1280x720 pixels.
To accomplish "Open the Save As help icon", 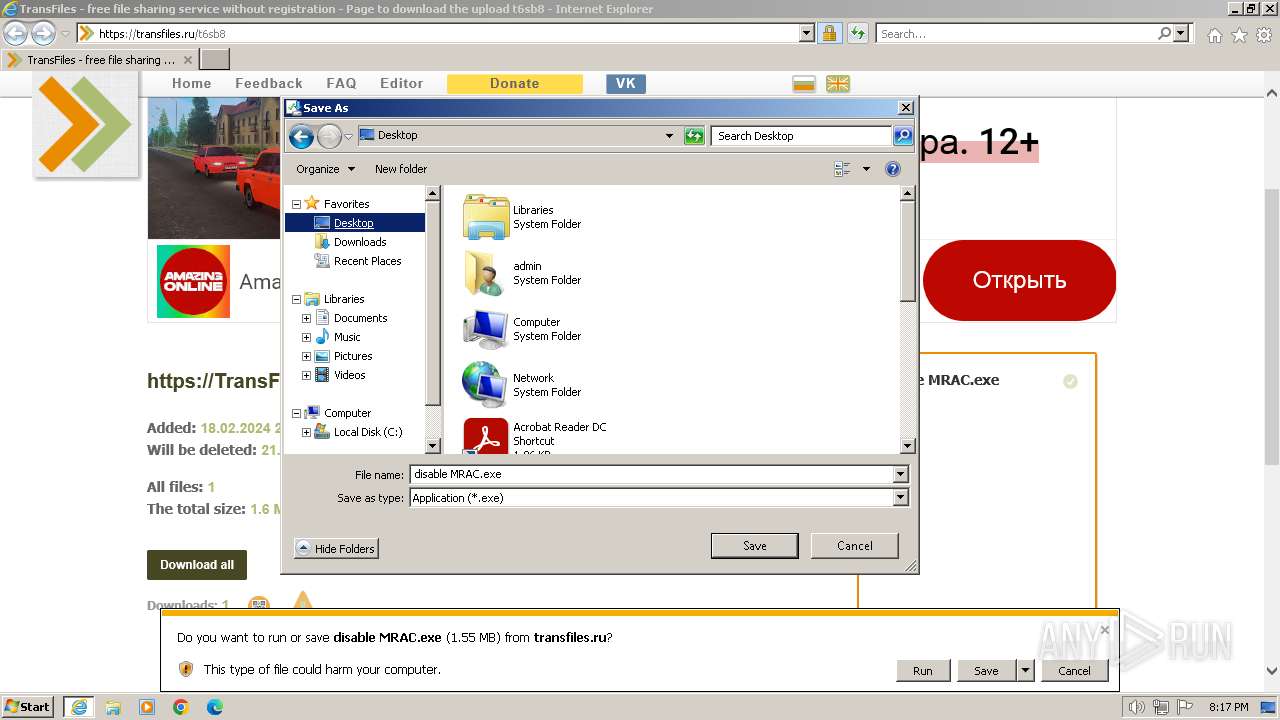I will [893, 169].
